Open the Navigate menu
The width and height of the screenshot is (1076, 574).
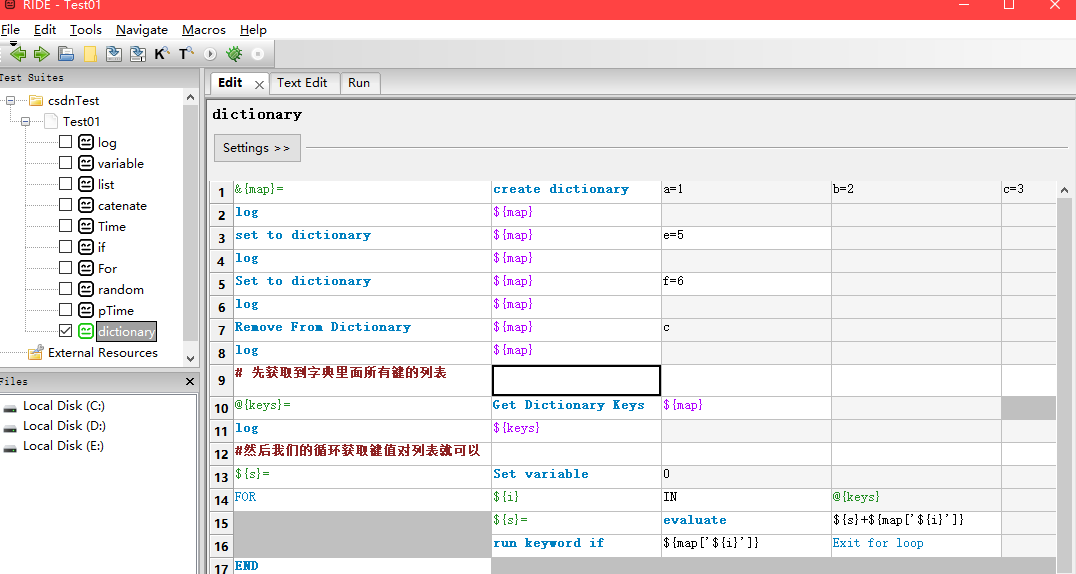[x=142, y=30]
